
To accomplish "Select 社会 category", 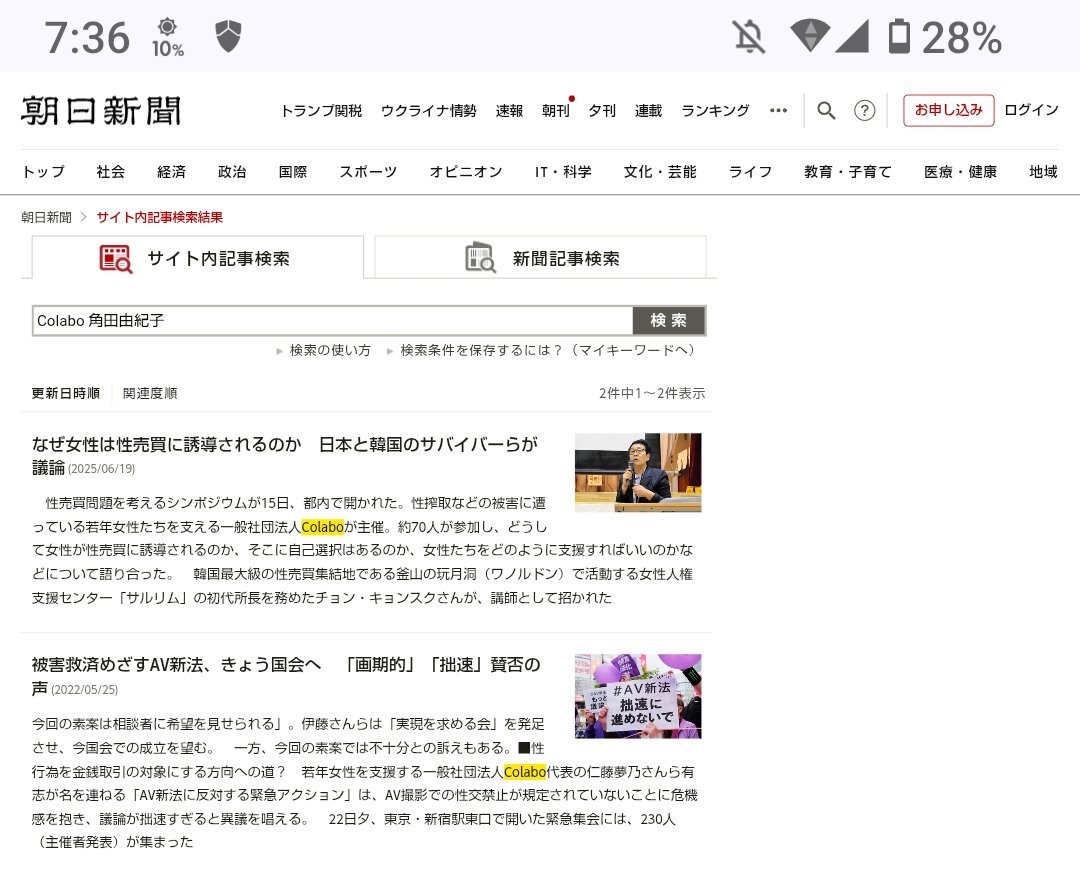I will 110,171.
